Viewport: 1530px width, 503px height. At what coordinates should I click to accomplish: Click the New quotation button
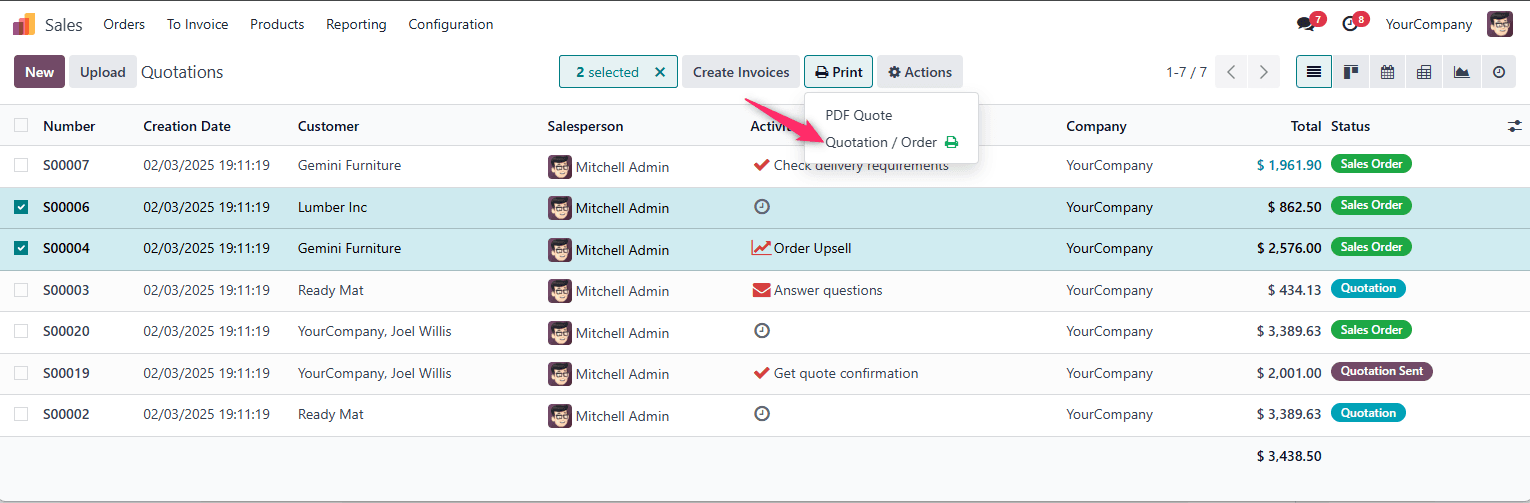tap(39, 72)
